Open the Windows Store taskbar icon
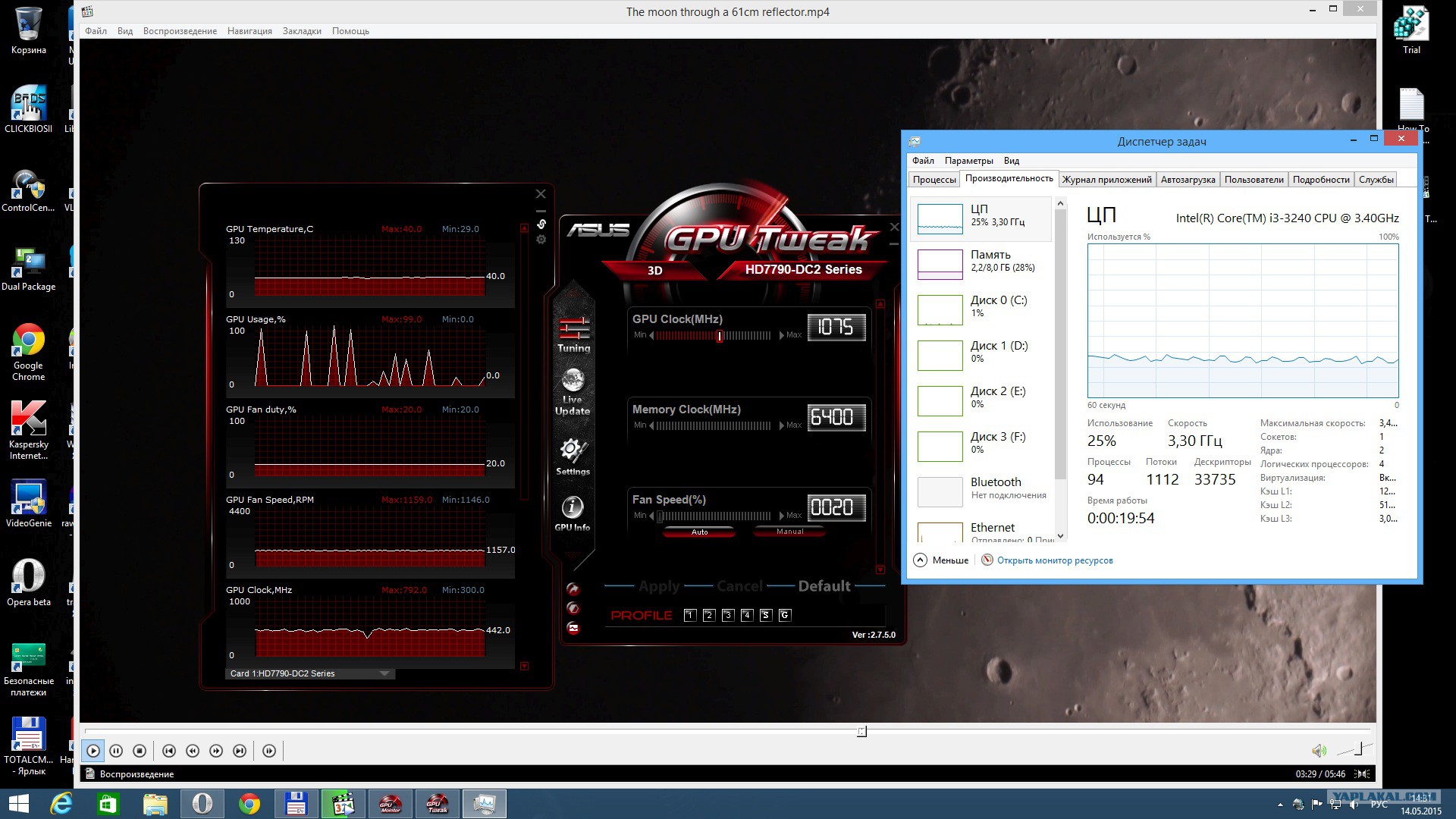This screenshot has width=1456, height=819. [108, 804]
